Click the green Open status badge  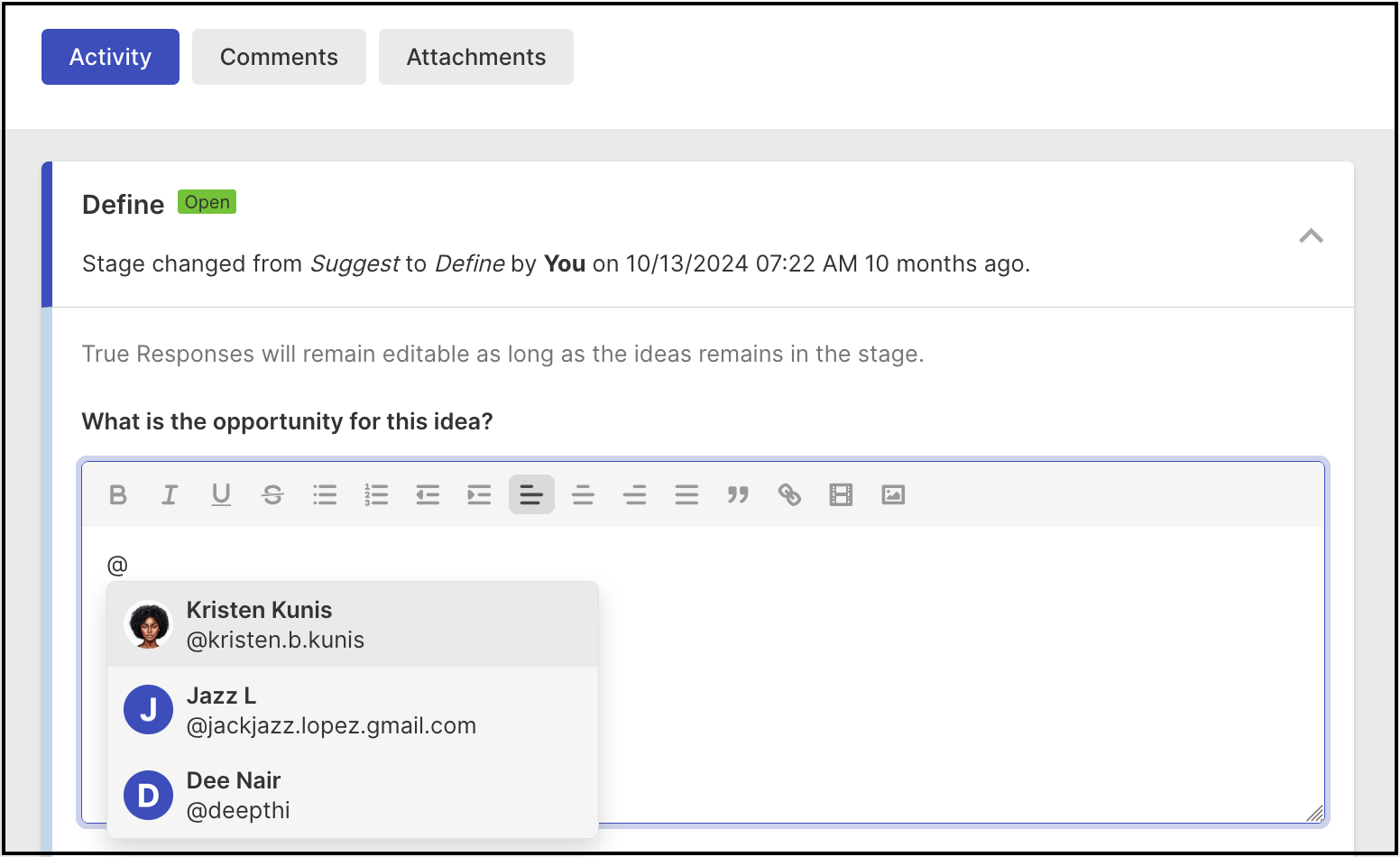207,202
